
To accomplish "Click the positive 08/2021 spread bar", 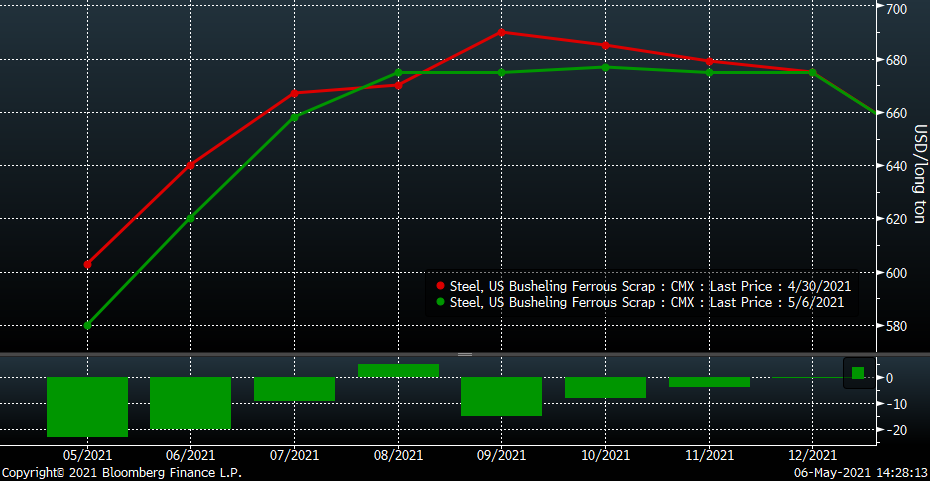I will tap(398, 371).
